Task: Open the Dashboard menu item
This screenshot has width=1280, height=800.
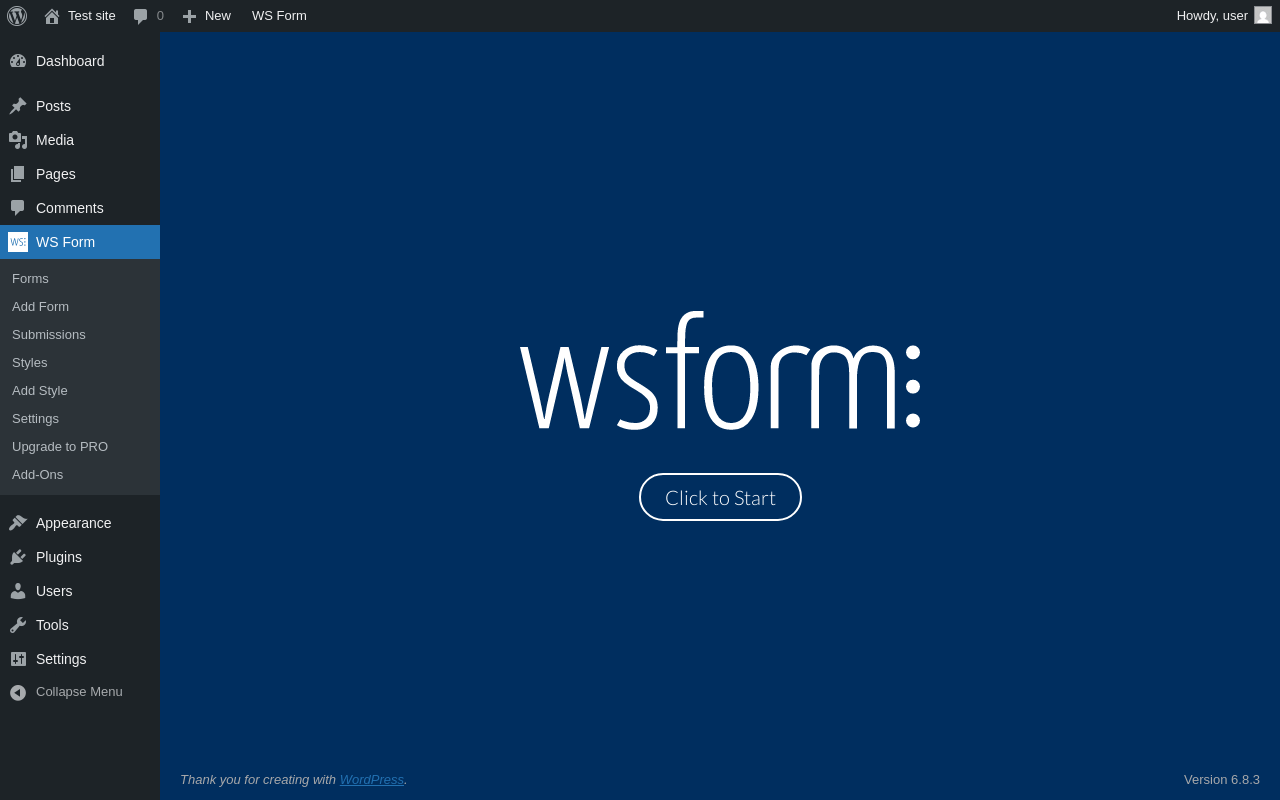Action: pyautogui.click(x=80, y=61)
